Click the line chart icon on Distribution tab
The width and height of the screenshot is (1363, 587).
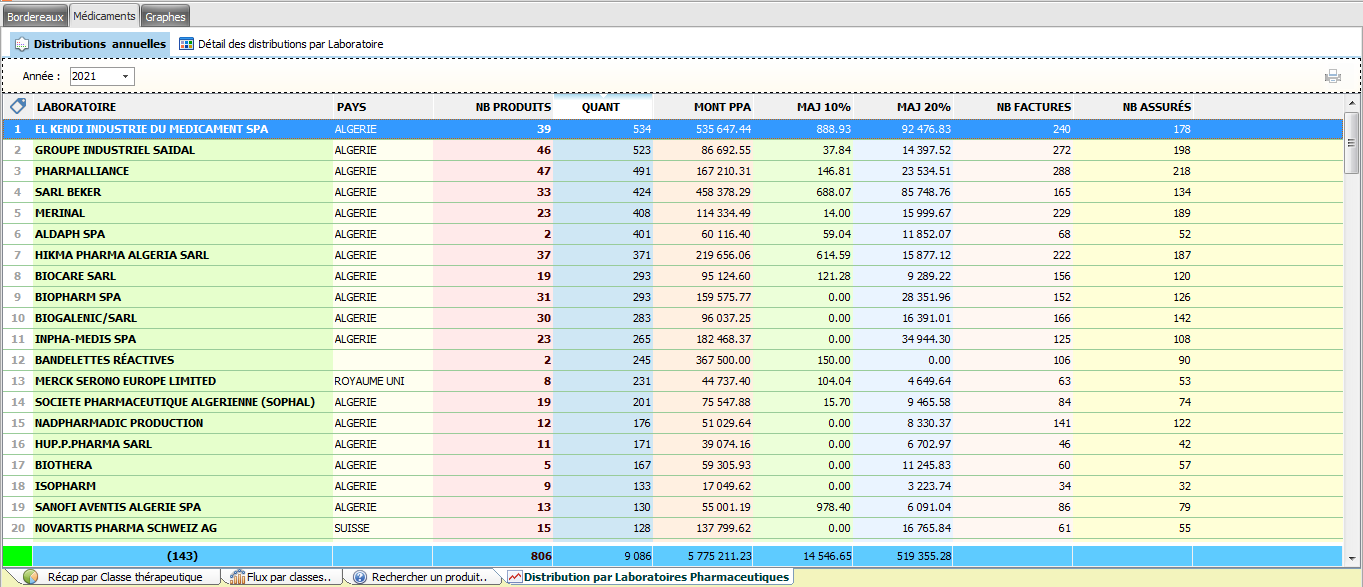tap(514, 577)
